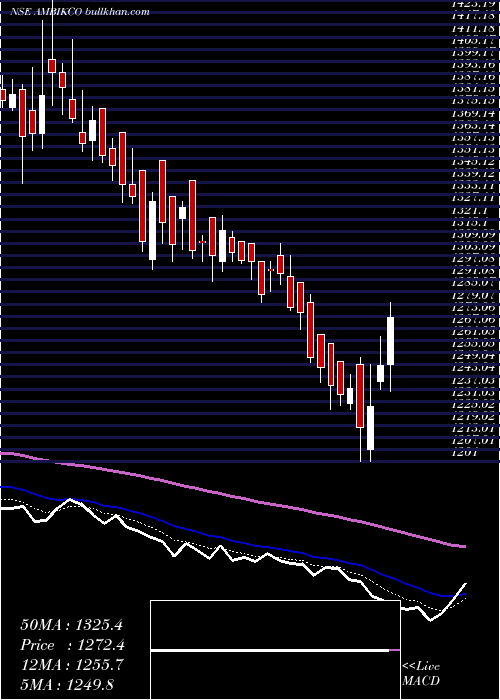The height and width of the screenshot is (700, 500).
Task: Click the 1309.09 price axis label
Action: click(473, 234)
